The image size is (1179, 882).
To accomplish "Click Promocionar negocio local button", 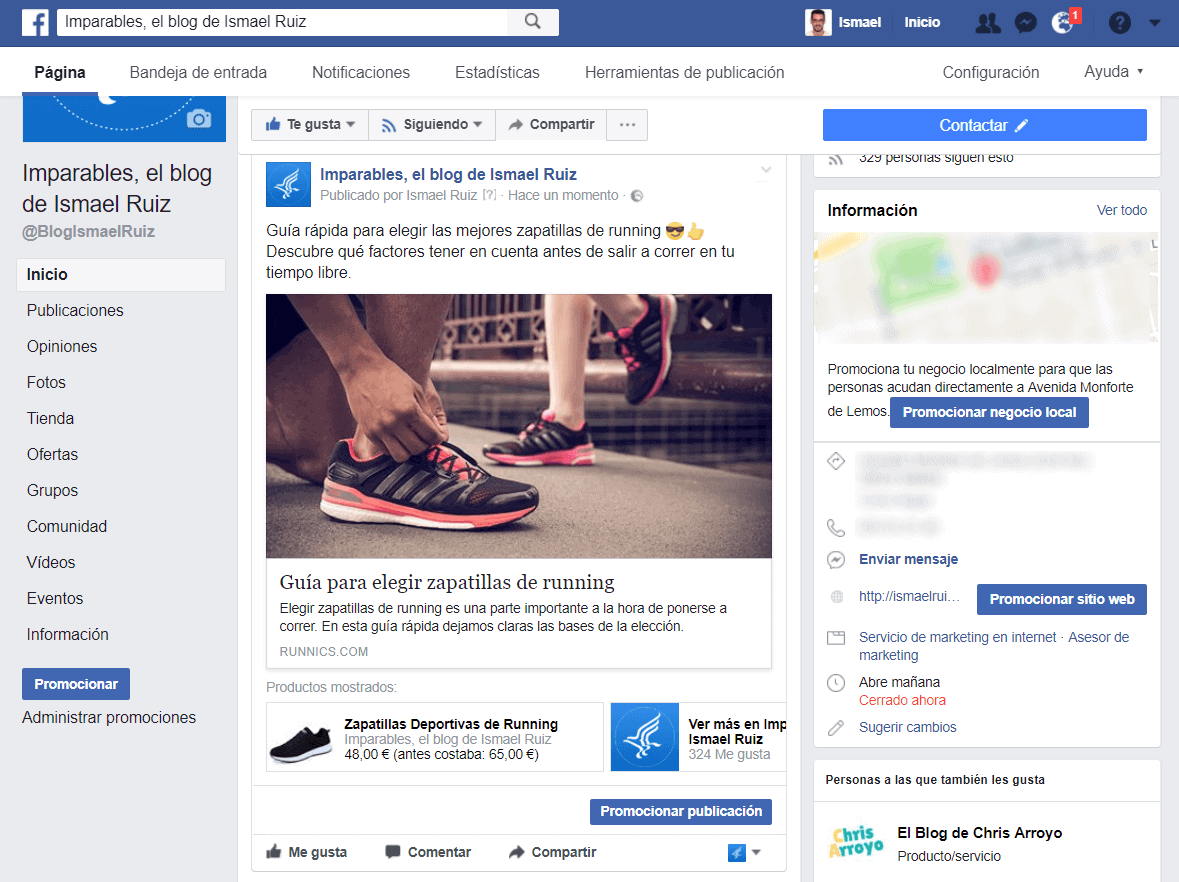I will 989,412.
